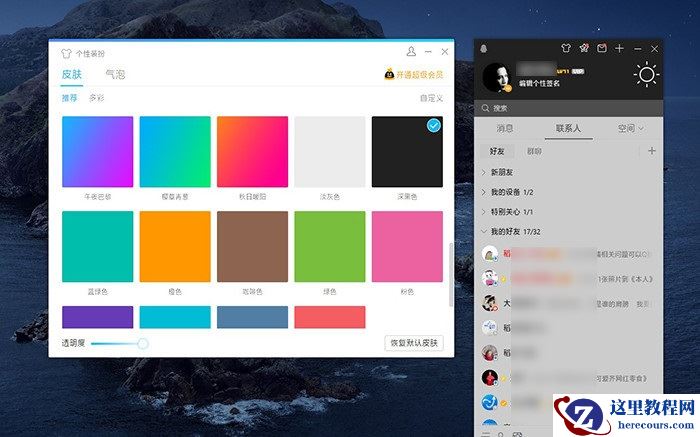The height and width of the screenshot is (437, 700).
Task: Click the plus icon in QQ panel header
Action: [619, 48]
